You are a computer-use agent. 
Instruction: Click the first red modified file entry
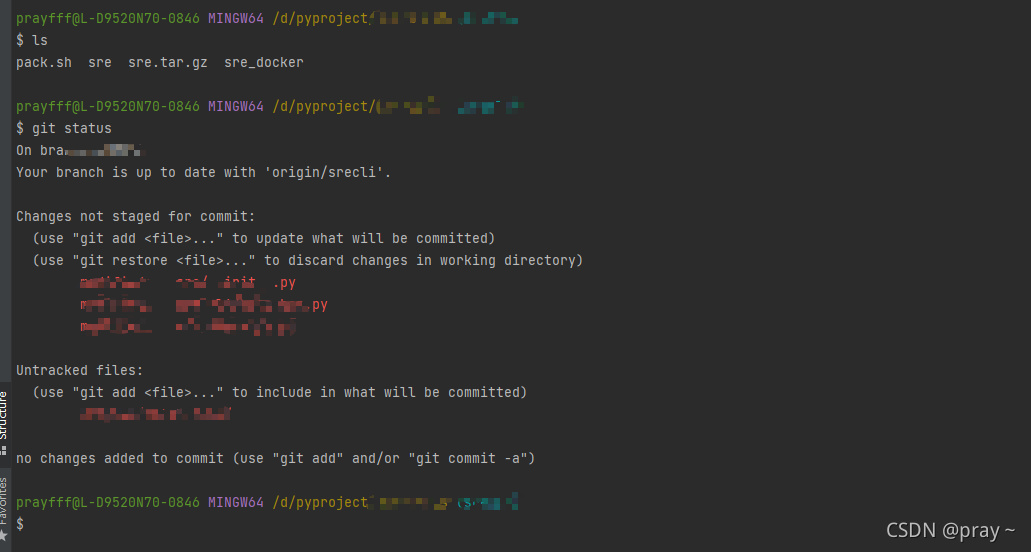pos(188,283)
